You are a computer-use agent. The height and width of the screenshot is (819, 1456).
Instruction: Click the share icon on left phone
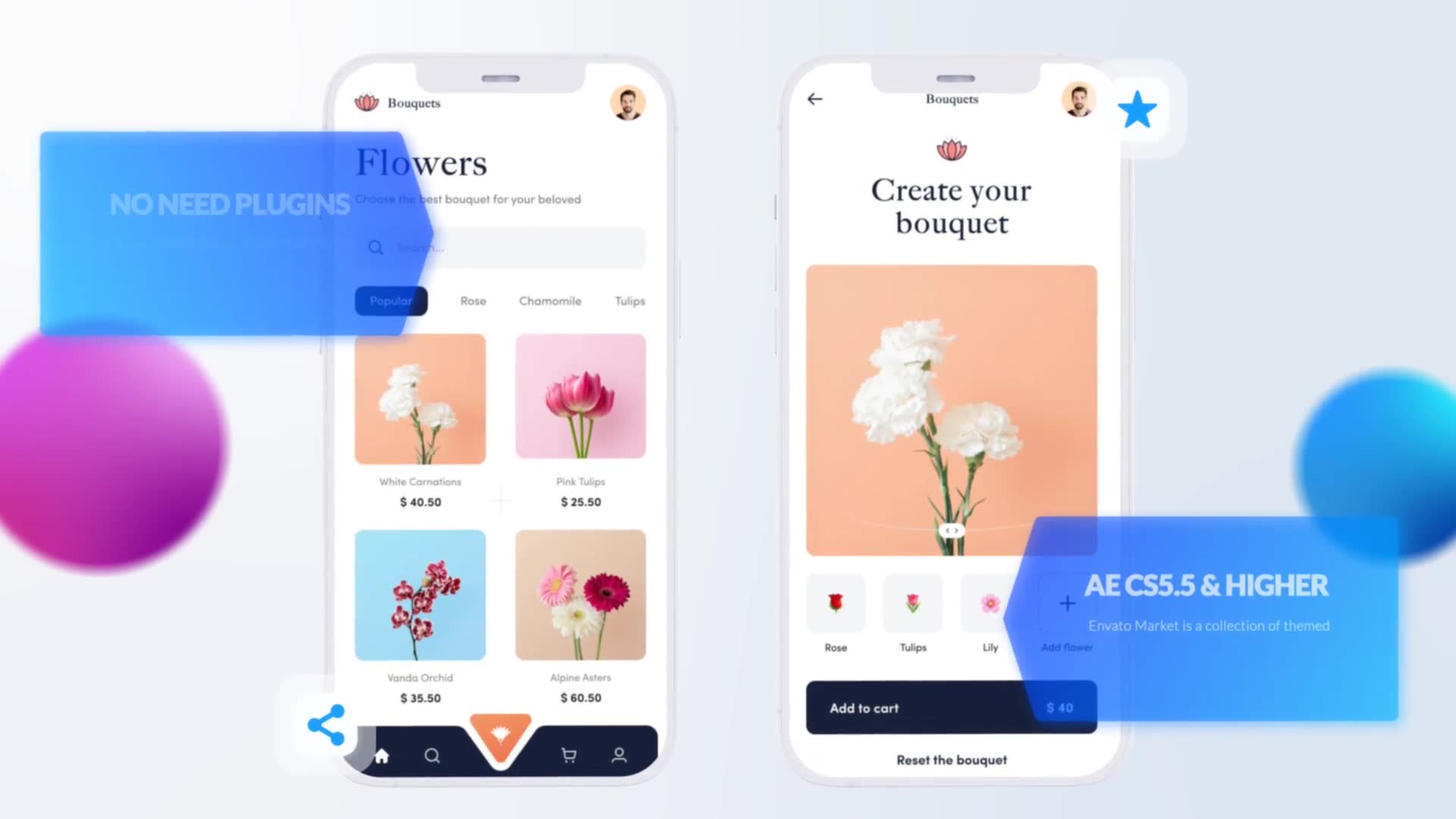point(326,724)
